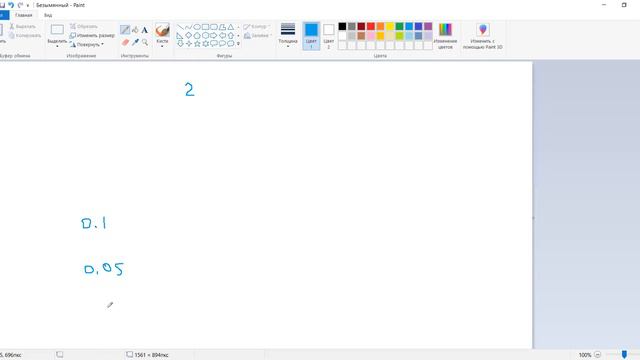Screen dimensions: 640x360
Task: Pick the bright red color swatch
Action: pyautogui.click(x=371, y=27)
